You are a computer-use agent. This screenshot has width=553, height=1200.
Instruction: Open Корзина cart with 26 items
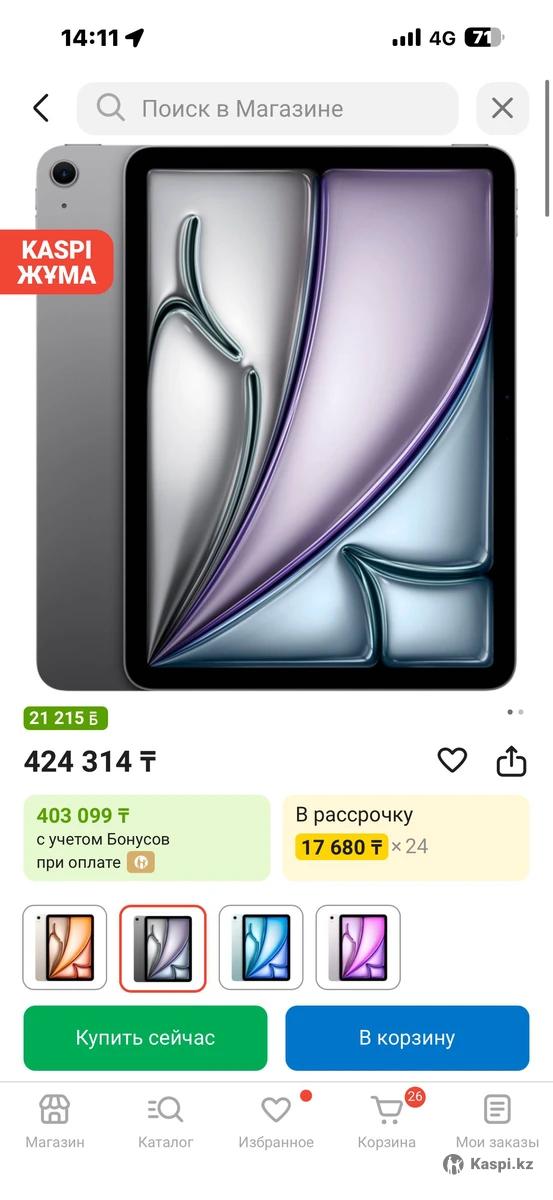(387, 1120)
